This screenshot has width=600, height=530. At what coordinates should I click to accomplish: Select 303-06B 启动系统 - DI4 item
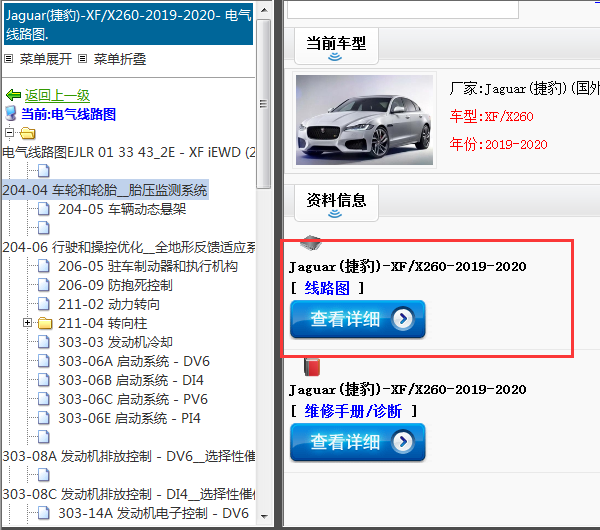click(130, 380)
